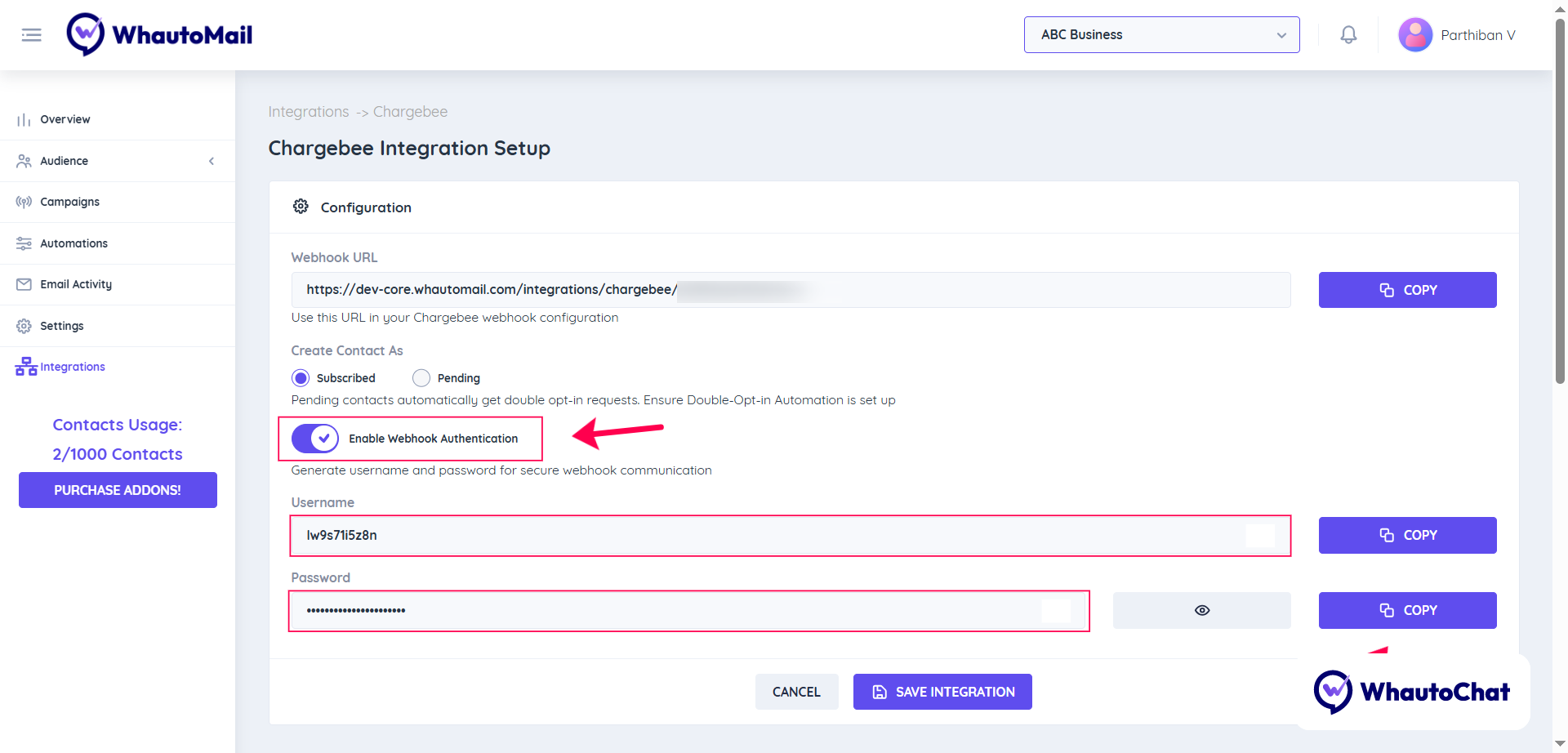Select the Subscribed radio button
This screenshot has height=753, width=1568.
(301, 378)
